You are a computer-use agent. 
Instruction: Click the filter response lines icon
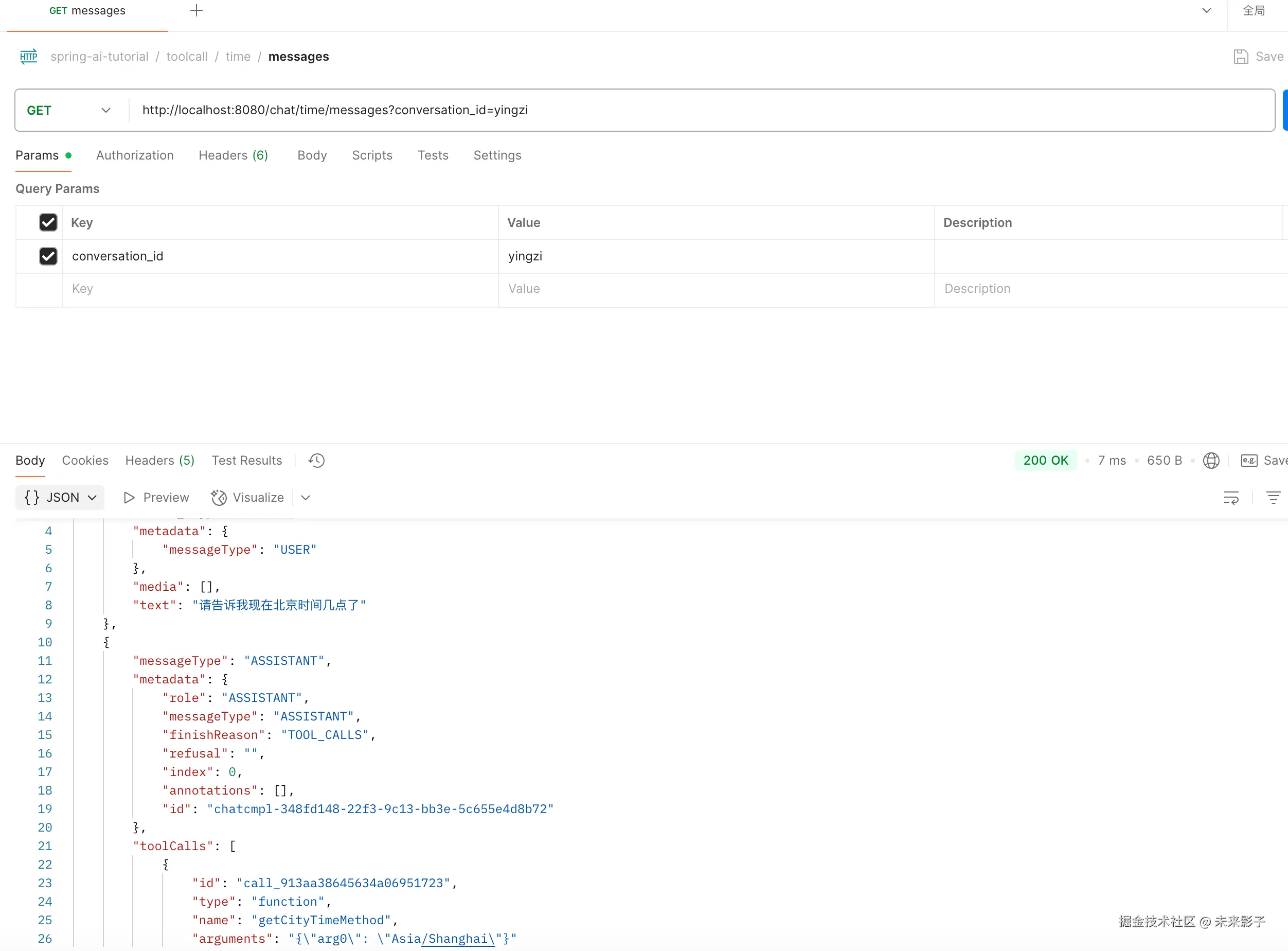pos(1273,498)
